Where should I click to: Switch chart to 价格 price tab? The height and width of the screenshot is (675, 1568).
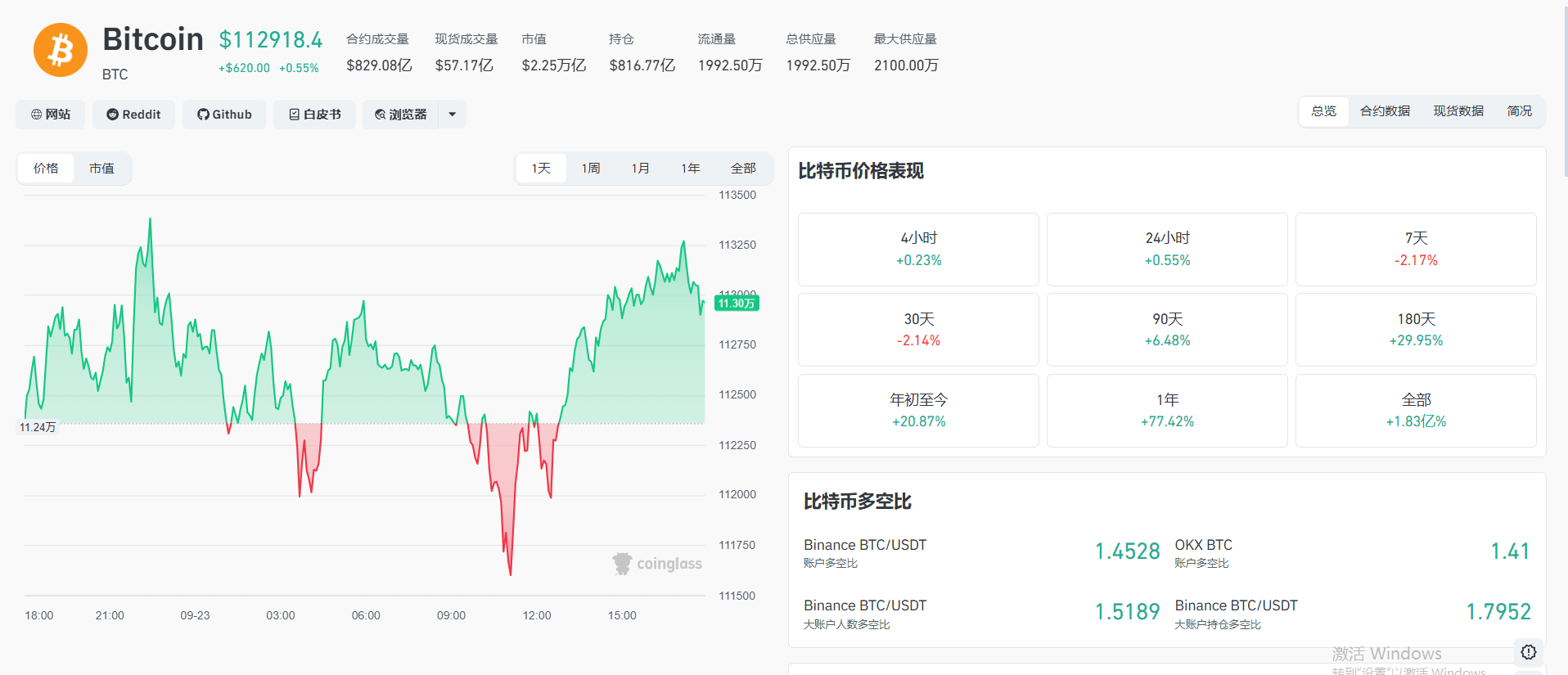point(46,168)
